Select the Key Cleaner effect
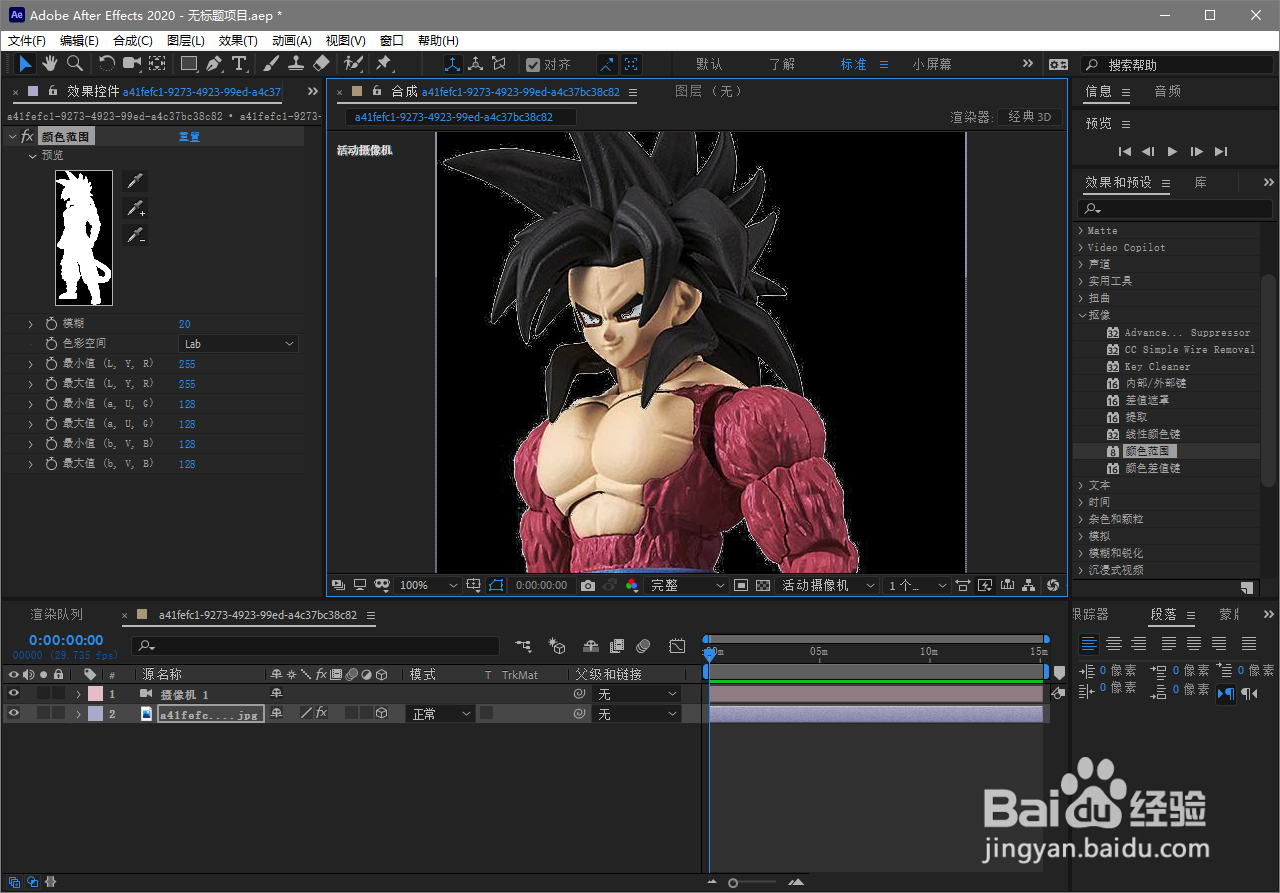Screen dimensions: 1280x893 coord(1157,366)
